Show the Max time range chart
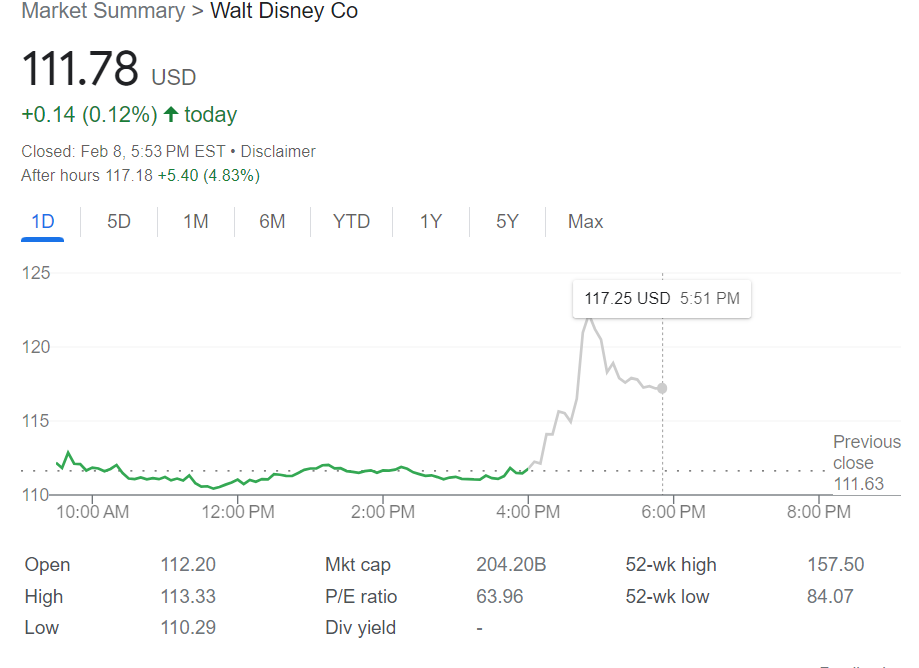Screen dimensions: 919x668 pos(585,222)
